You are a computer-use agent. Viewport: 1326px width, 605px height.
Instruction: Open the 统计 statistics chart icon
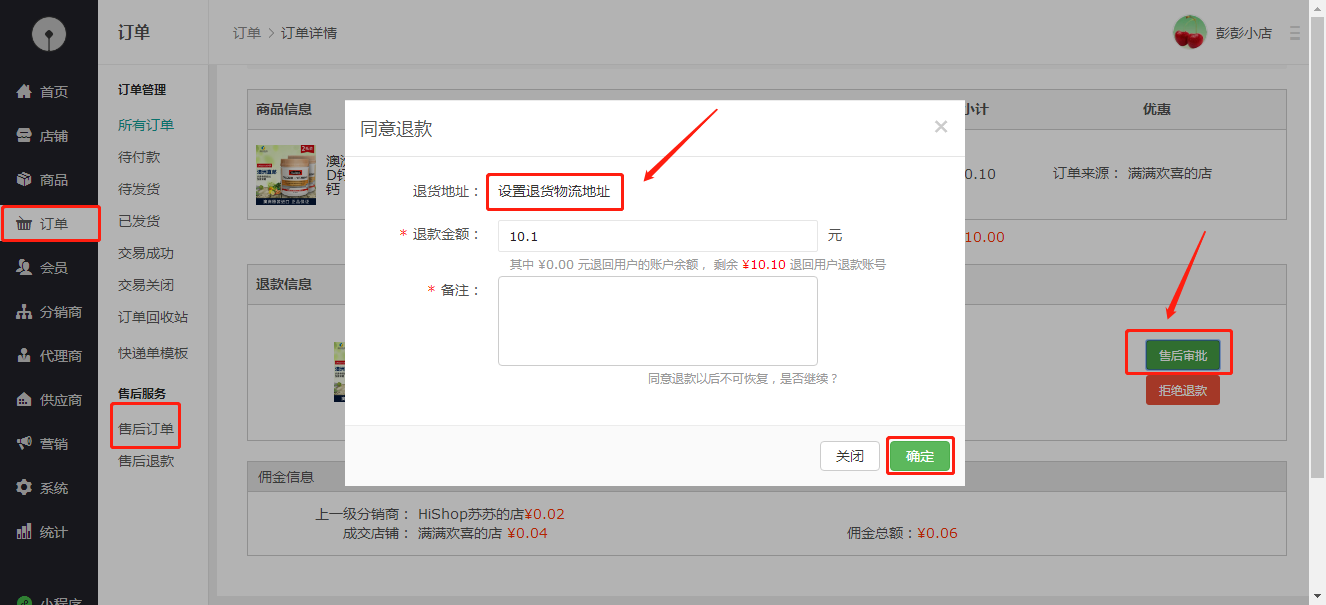pos(24,531)
